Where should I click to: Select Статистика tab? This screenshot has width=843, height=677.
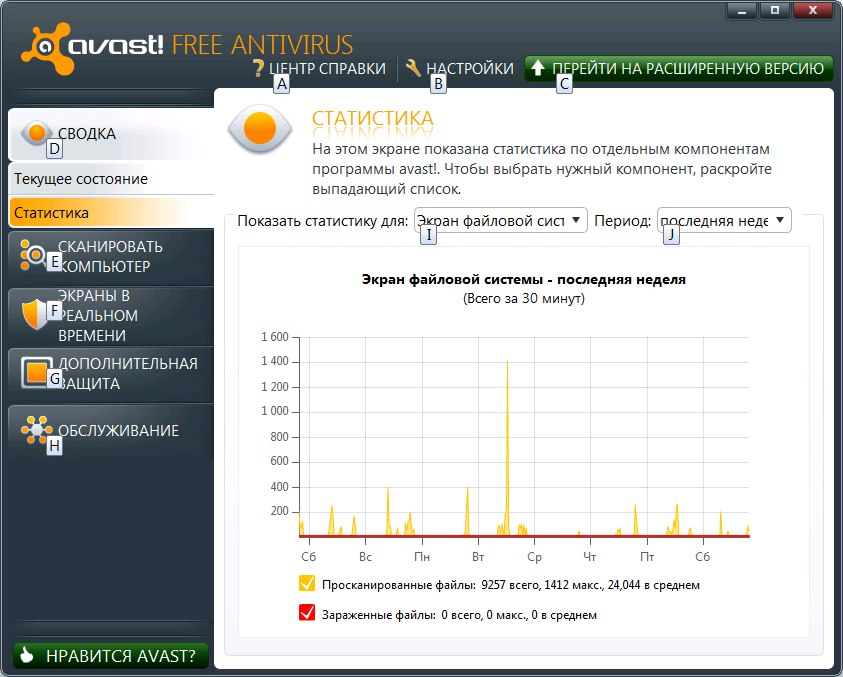(x=111, y=212)
